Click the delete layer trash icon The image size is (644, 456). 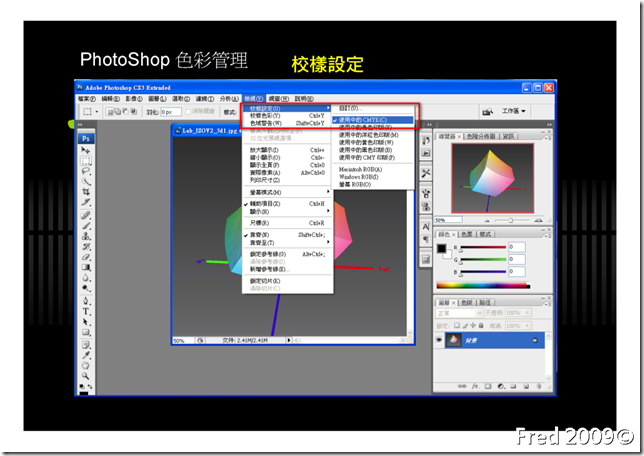(538, 386)
